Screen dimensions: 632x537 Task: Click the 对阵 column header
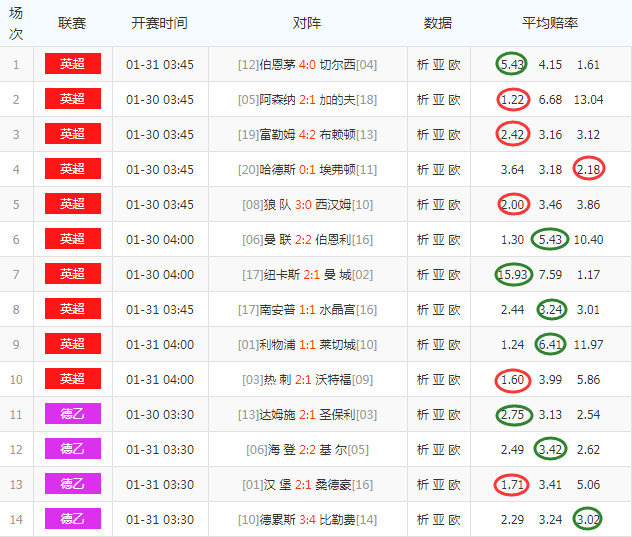[x=307, y=23]
